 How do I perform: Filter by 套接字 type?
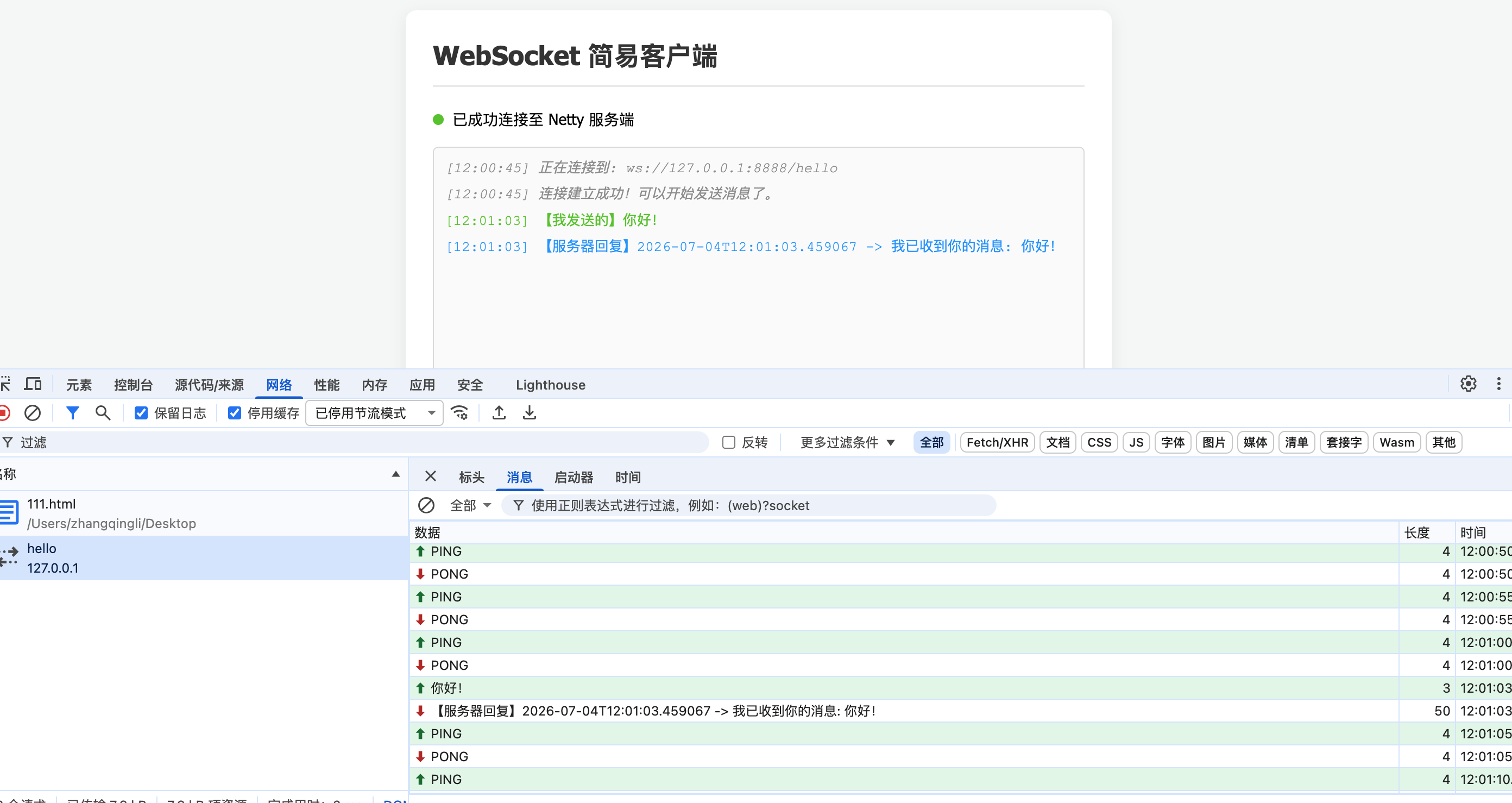[x=1344, y=442]
